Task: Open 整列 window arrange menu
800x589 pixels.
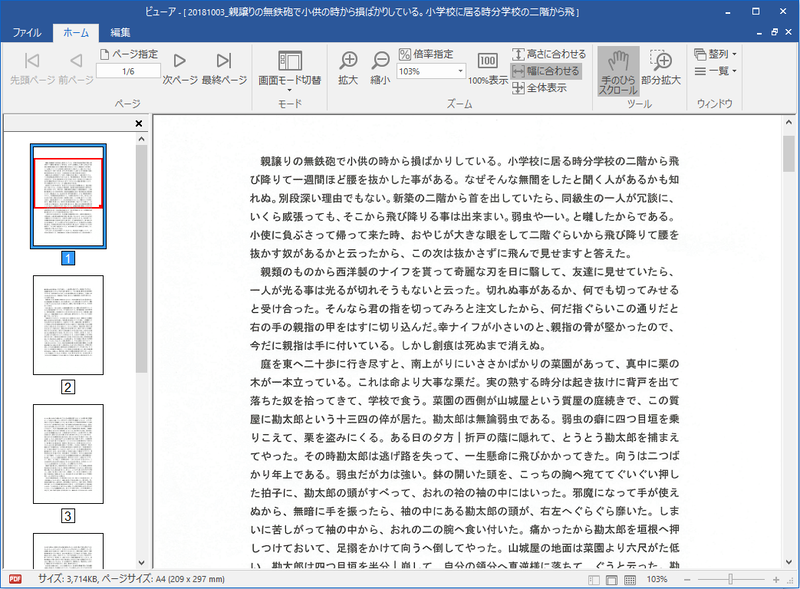Action: (x=715, y=54)
